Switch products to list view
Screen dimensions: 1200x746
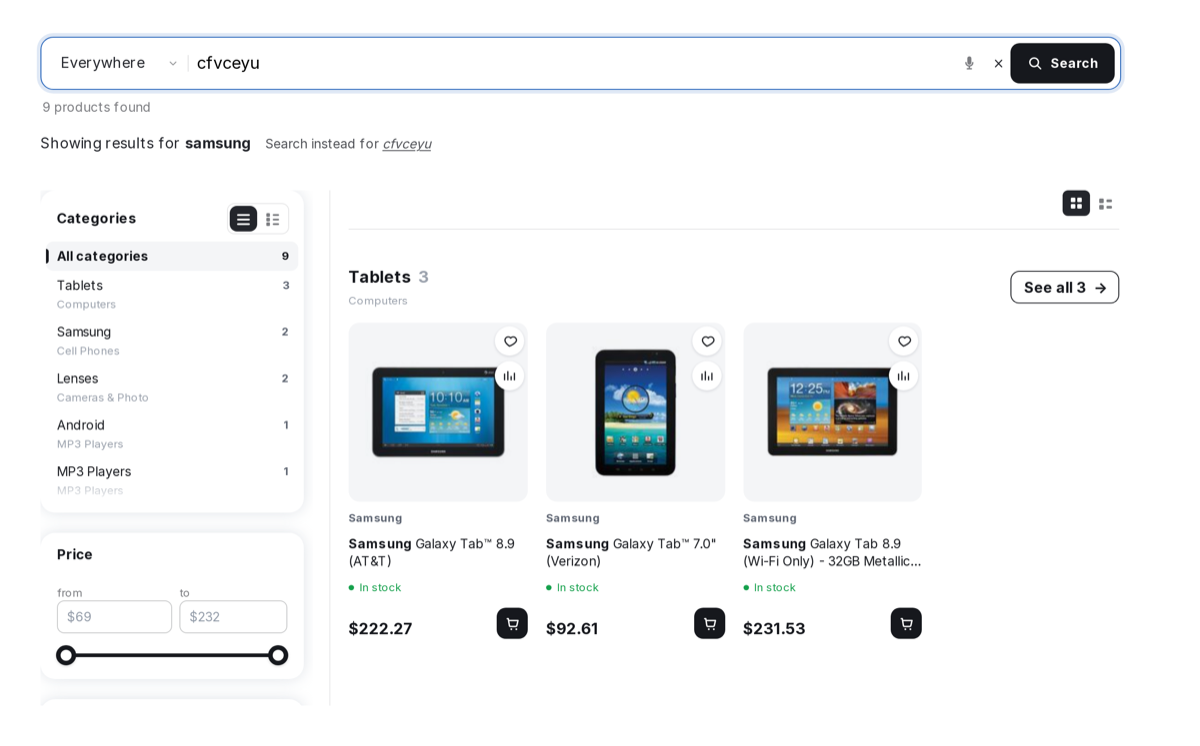1105,203
